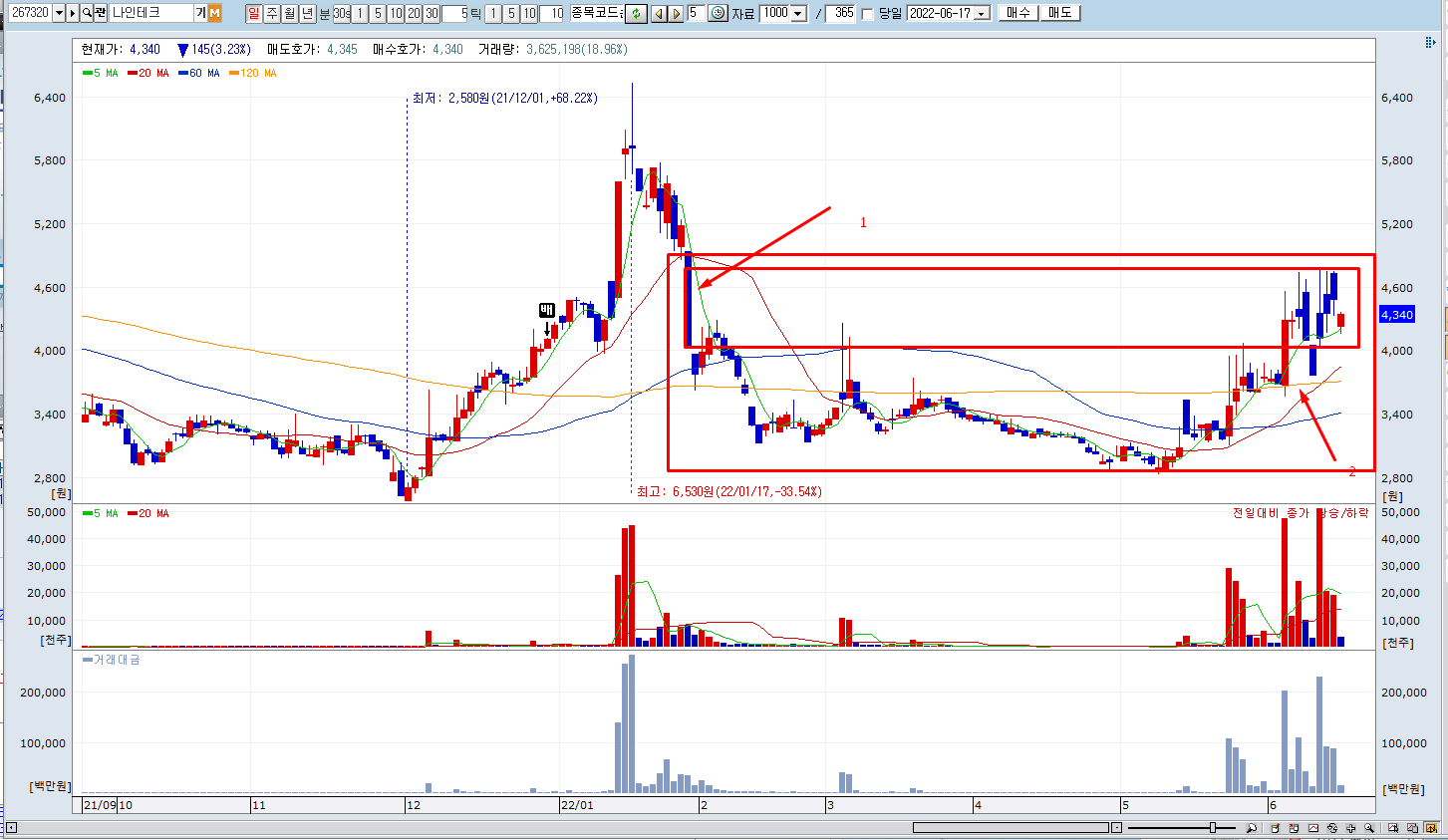Image resolution: width=1448 pixels, height=840 pixels.
Task: Click the 120 MA legend in price chart
Action: pyautogui.click(x=253, y=74)
